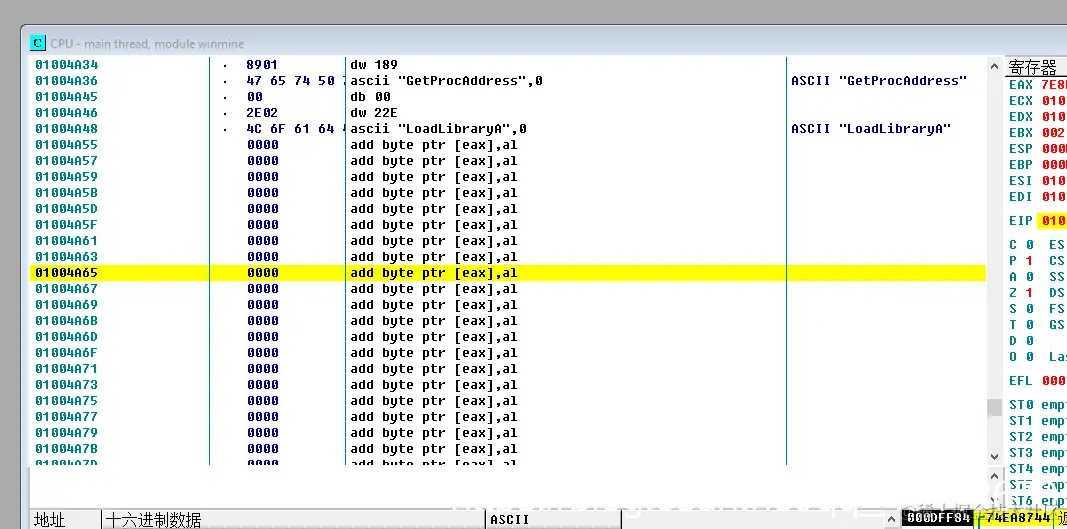
Task: Click hex bytes 0000 at row 01004A6B
Action: pyautogui.click(x=262, y=321)
